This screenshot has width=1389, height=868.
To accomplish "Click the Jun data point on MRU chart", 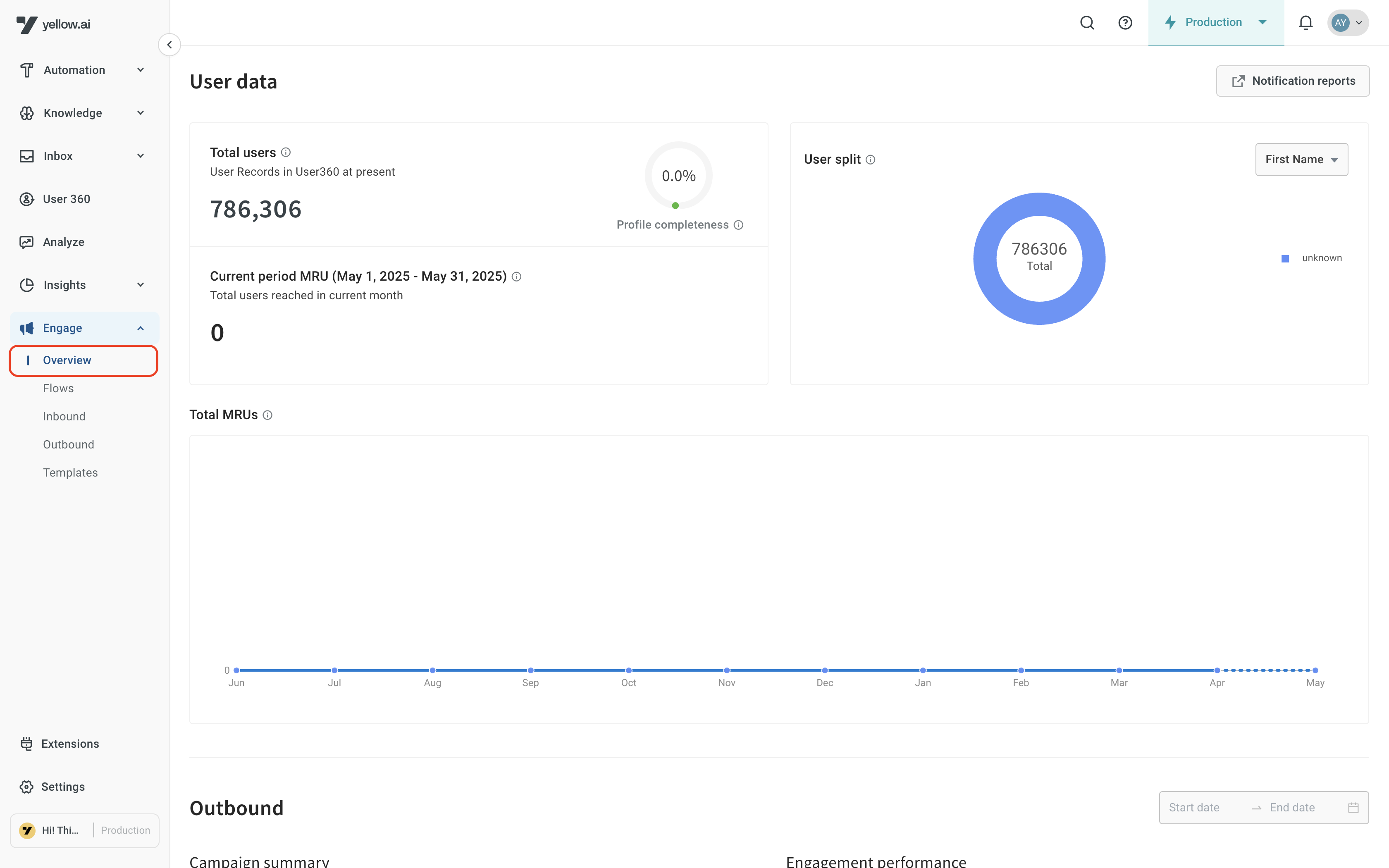I will click(x=236, y=670).
